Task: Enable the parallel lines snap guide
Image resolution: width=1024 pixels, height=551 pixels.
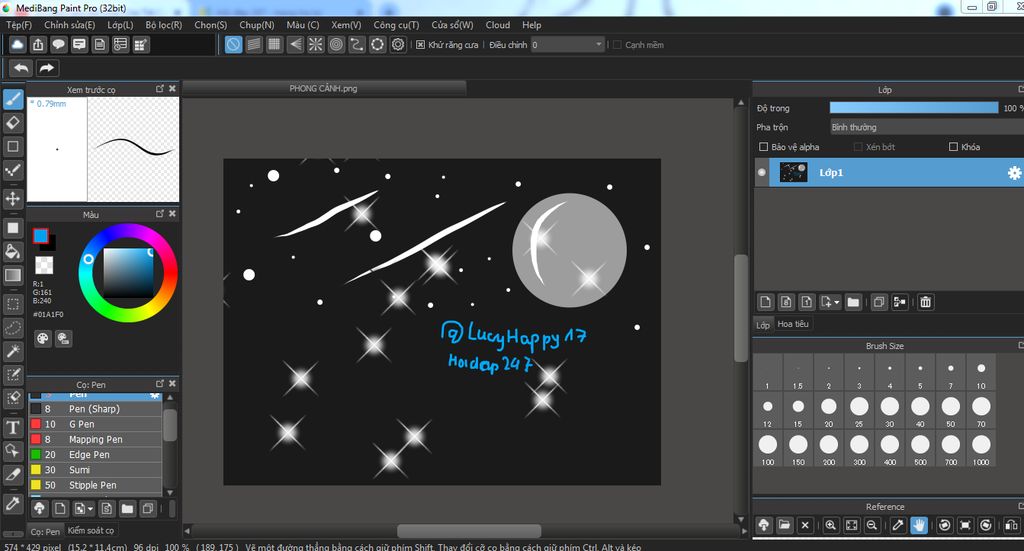Action: pyautogui.click(x=254, y=44)
